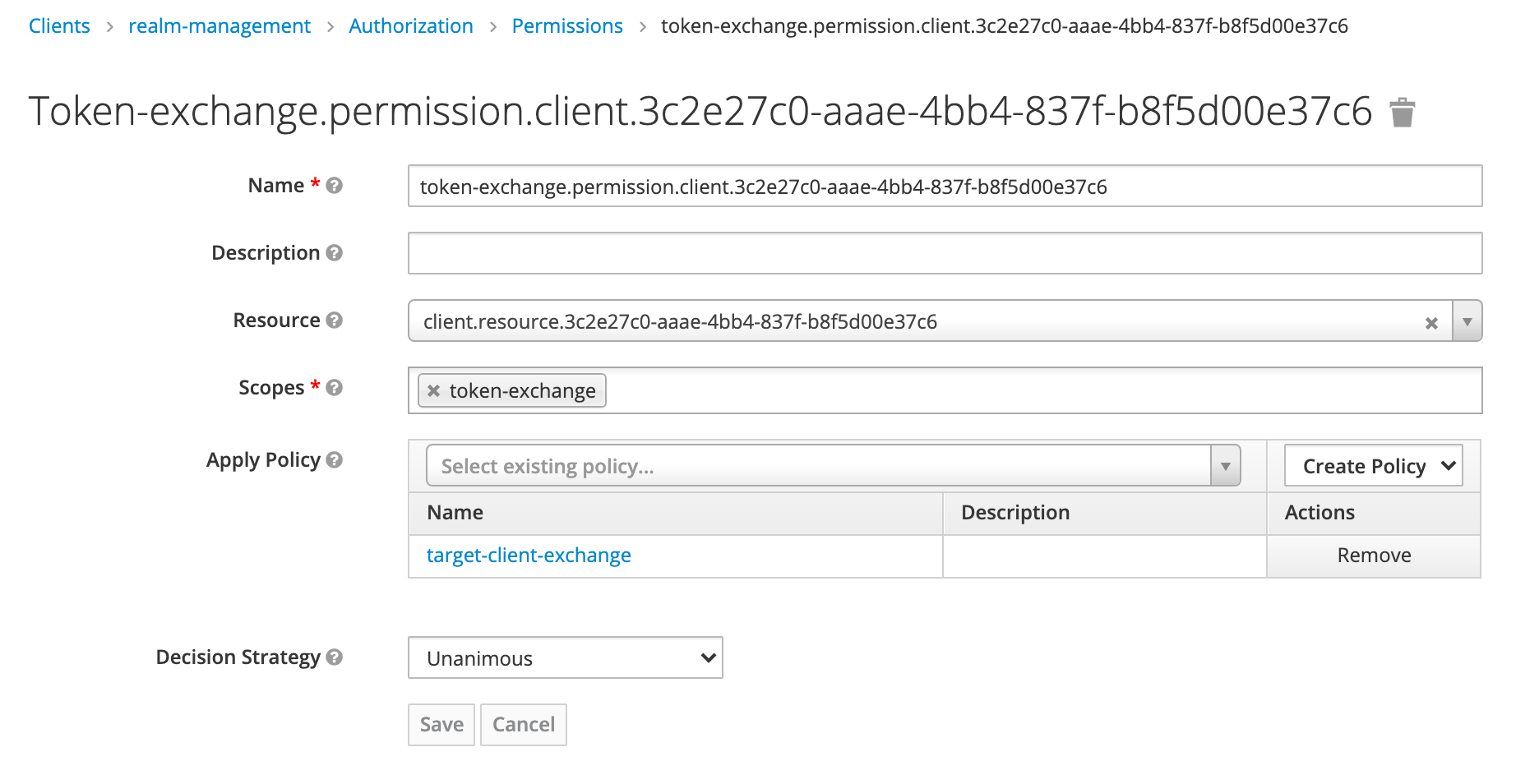Click the help icon next to Decision Strategy
1539x784 pixels.
334,657
